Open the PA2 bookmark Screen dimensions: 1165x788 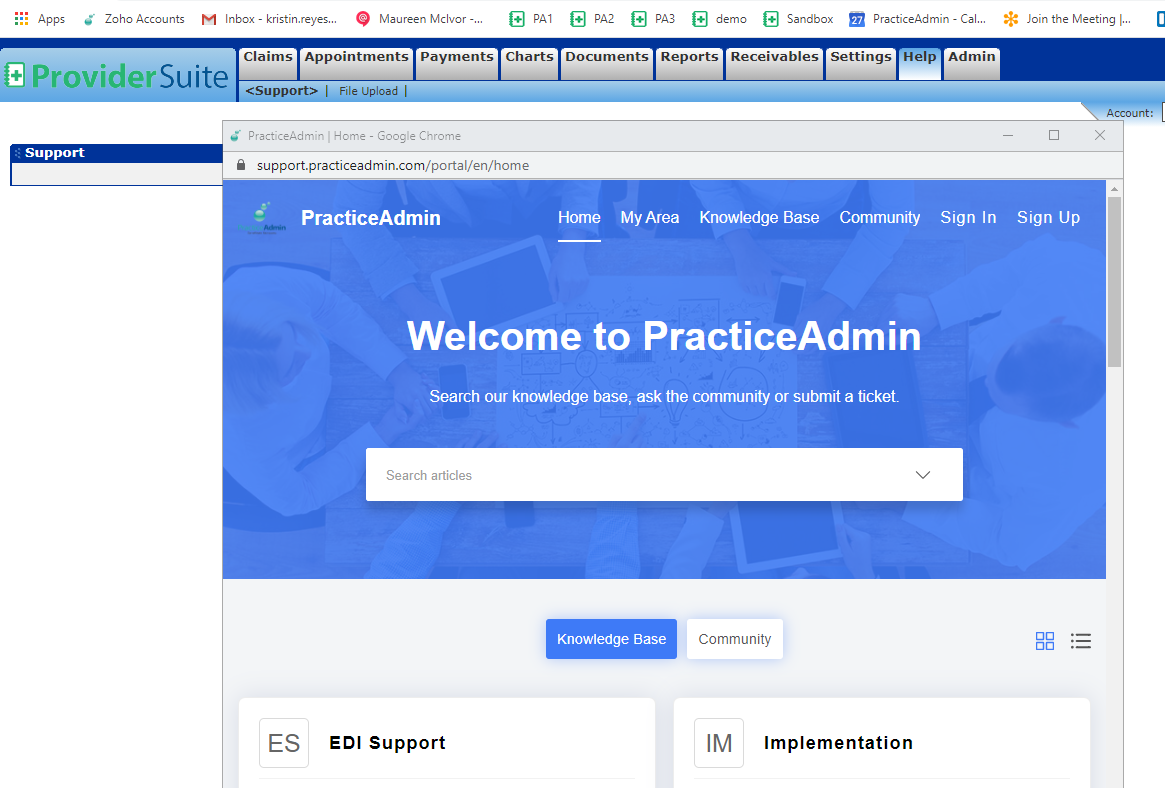[x=592, y=19]
